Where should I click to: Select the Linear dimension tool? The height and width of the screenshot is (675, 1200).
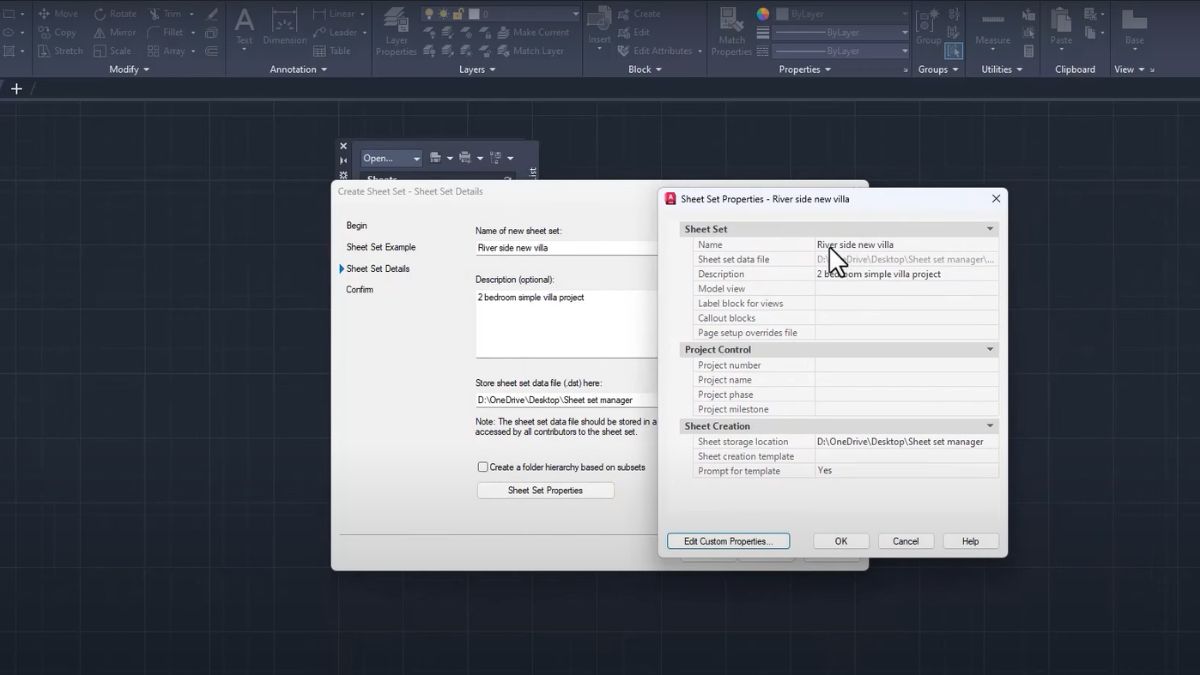334,14
